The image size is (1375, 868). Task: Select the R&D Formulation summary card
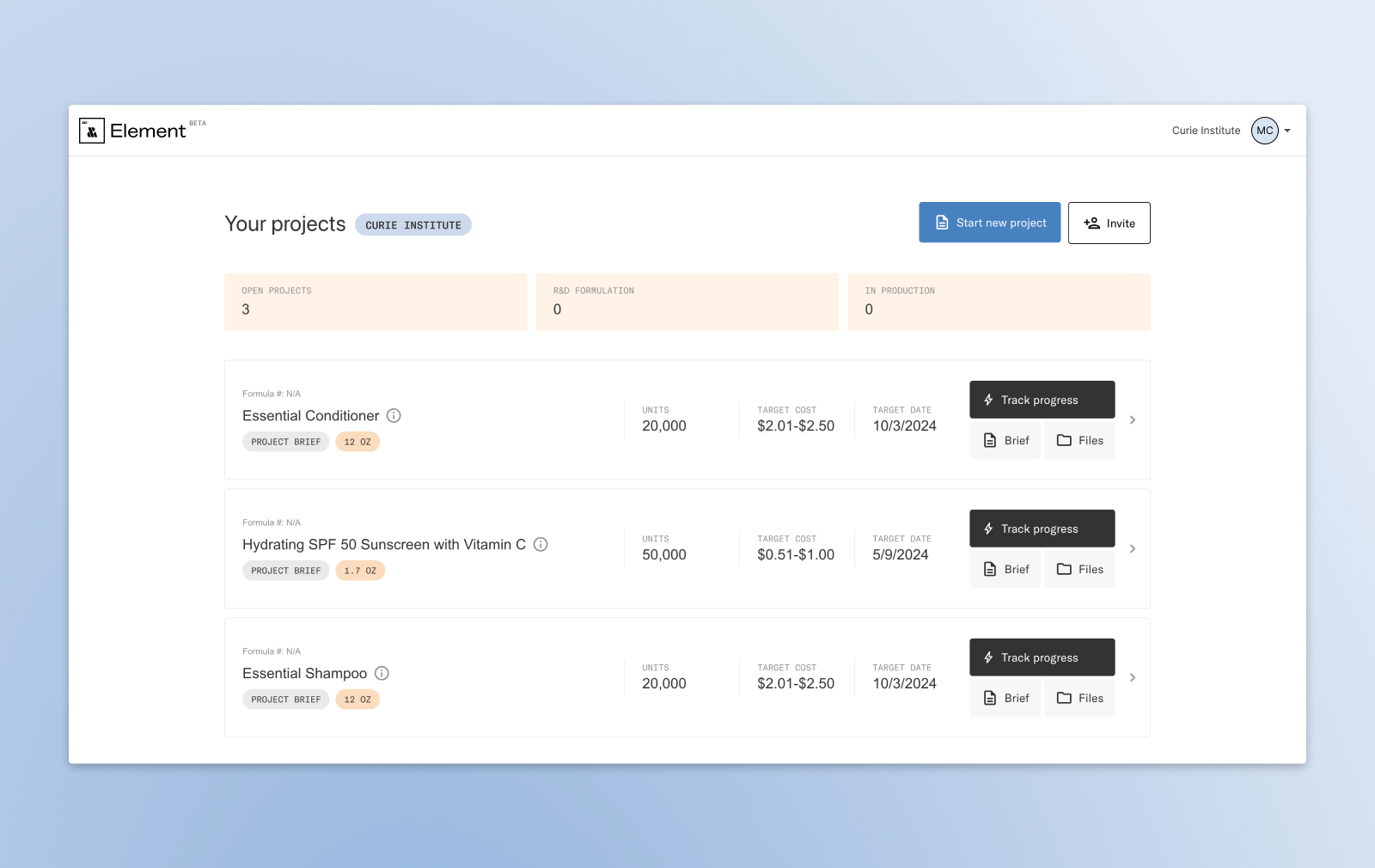(687, 302)
